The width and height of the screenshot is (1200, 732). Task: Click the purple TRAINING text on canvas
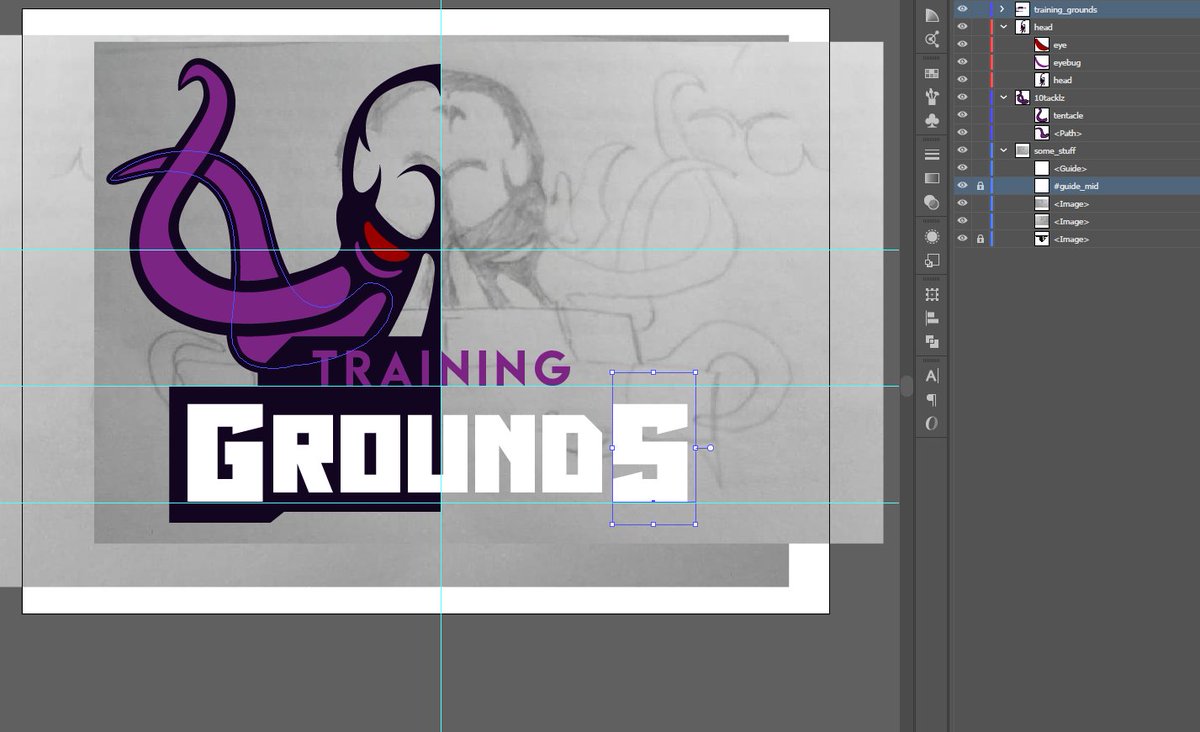pyautogui.click(x=441, y=368)
